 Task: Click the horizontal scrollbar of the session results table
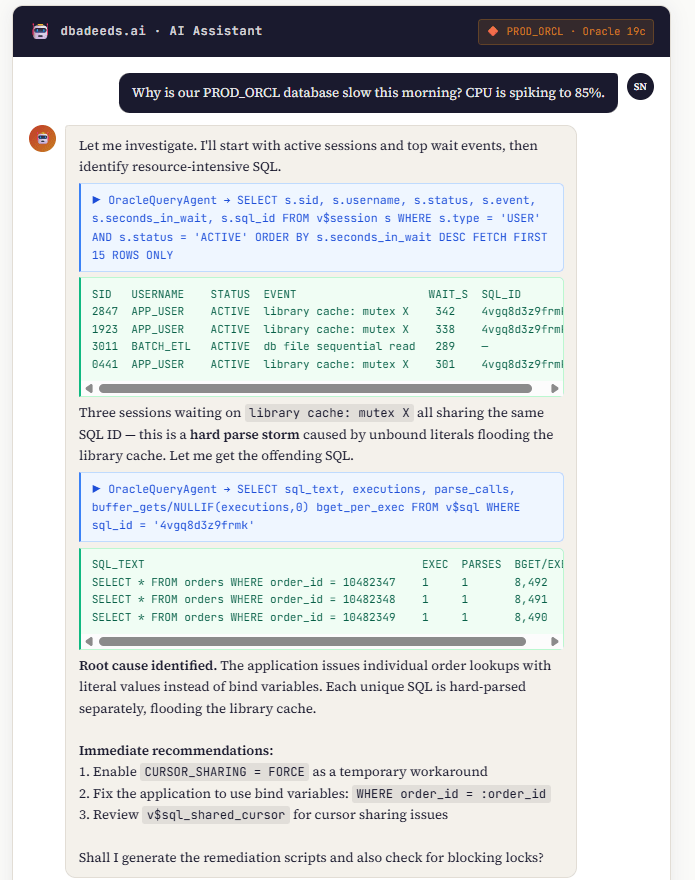tap(315, 388)
